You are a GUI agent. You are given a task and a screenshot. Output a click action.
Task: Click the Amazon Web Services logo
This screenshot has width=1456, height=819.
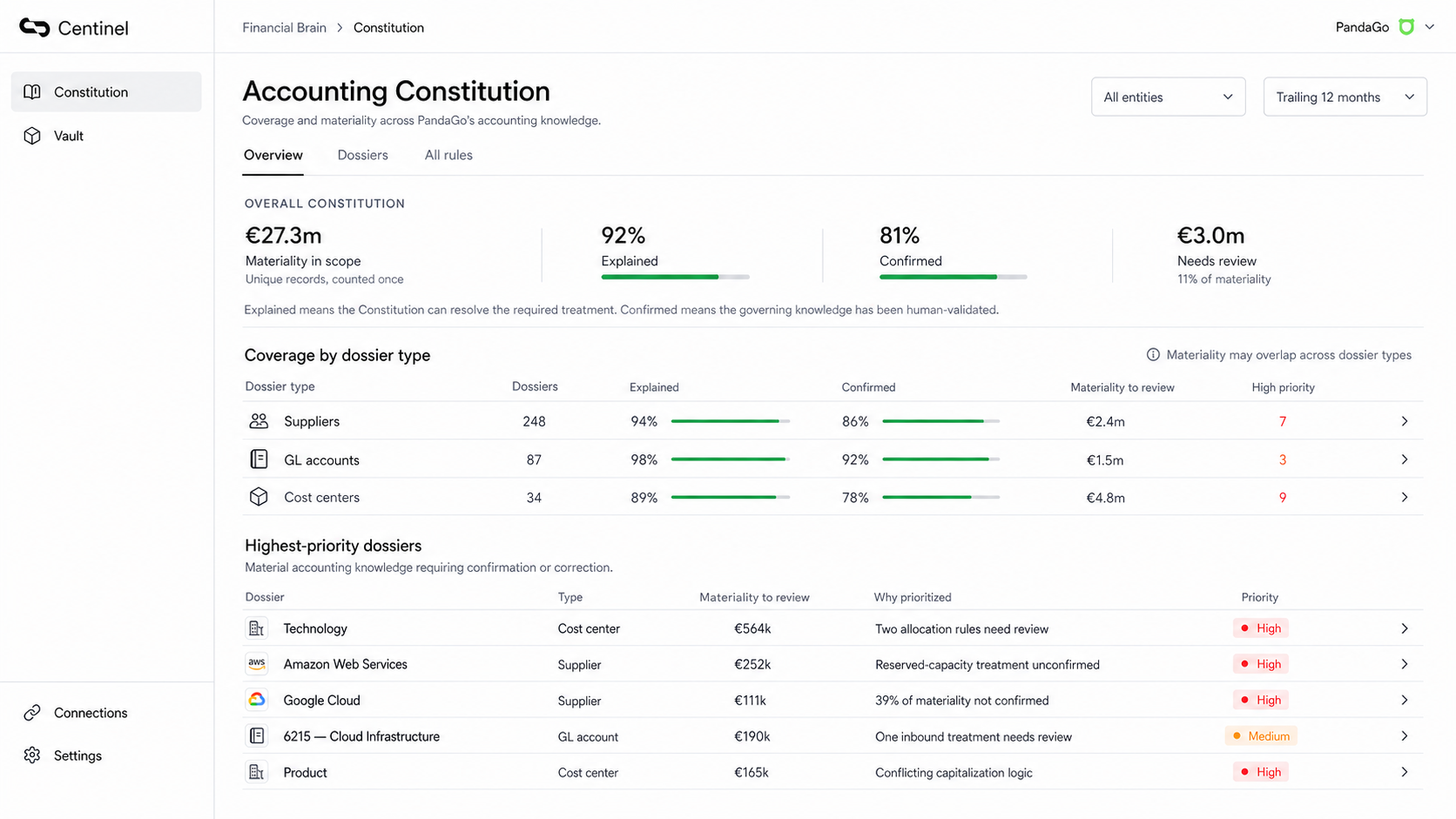[x=257, y=664]
